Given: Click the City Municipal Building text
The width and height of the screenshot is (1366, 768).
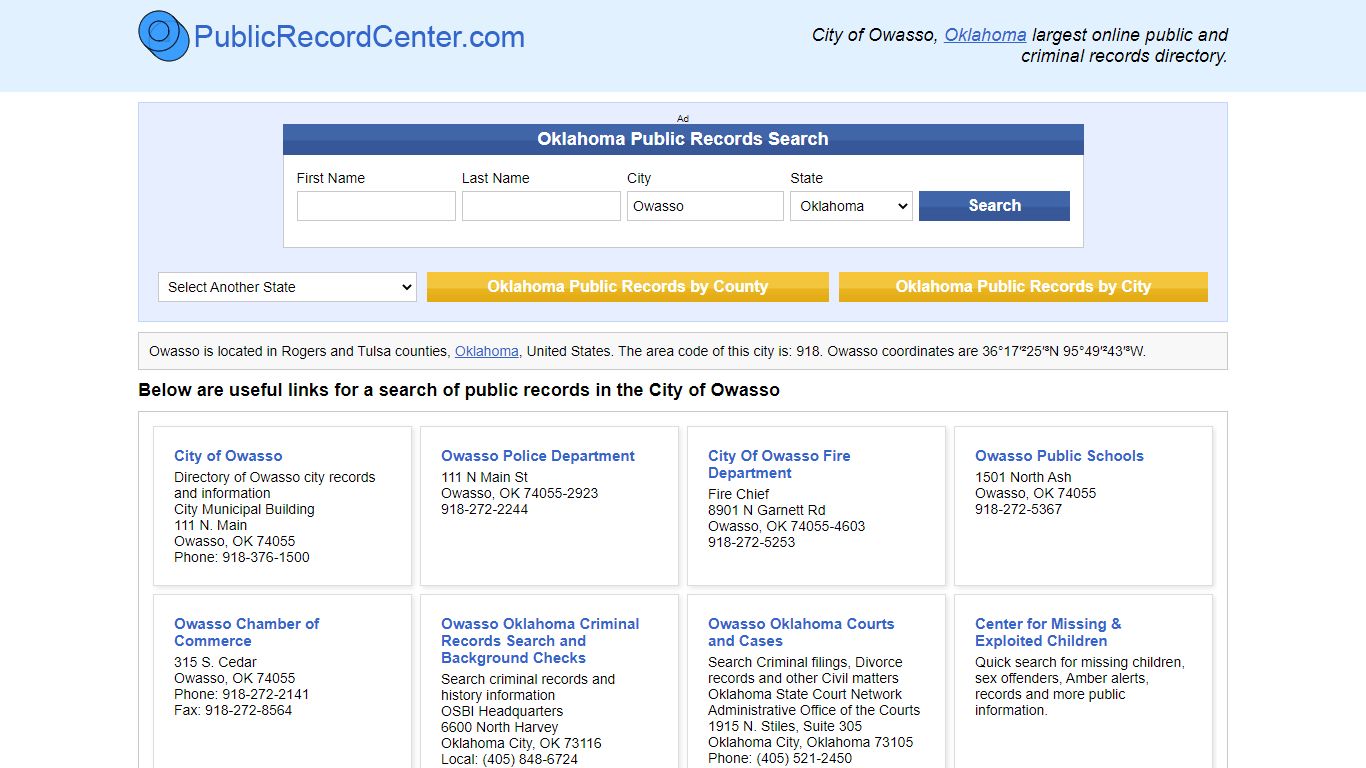Looking at the screenshot, I should (x=244, y=509).
